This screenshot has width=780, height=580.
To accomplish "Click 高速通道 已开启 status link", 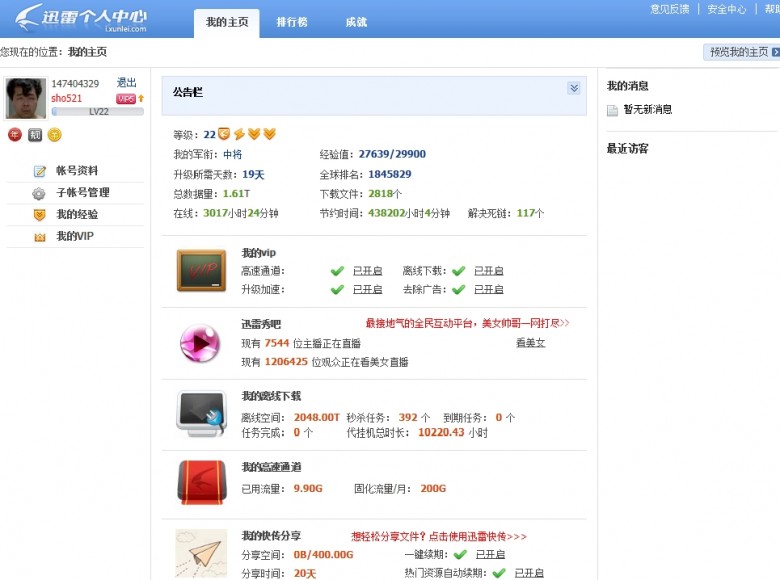I will (368, 271).
